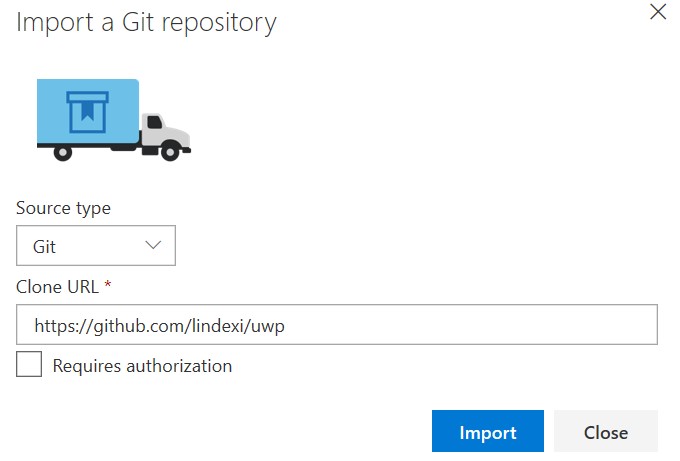The width and height of the screenshot is (680, 461).
Task: Click the red required asterisk by Clone URL
Action: click(x=108, y=284)
